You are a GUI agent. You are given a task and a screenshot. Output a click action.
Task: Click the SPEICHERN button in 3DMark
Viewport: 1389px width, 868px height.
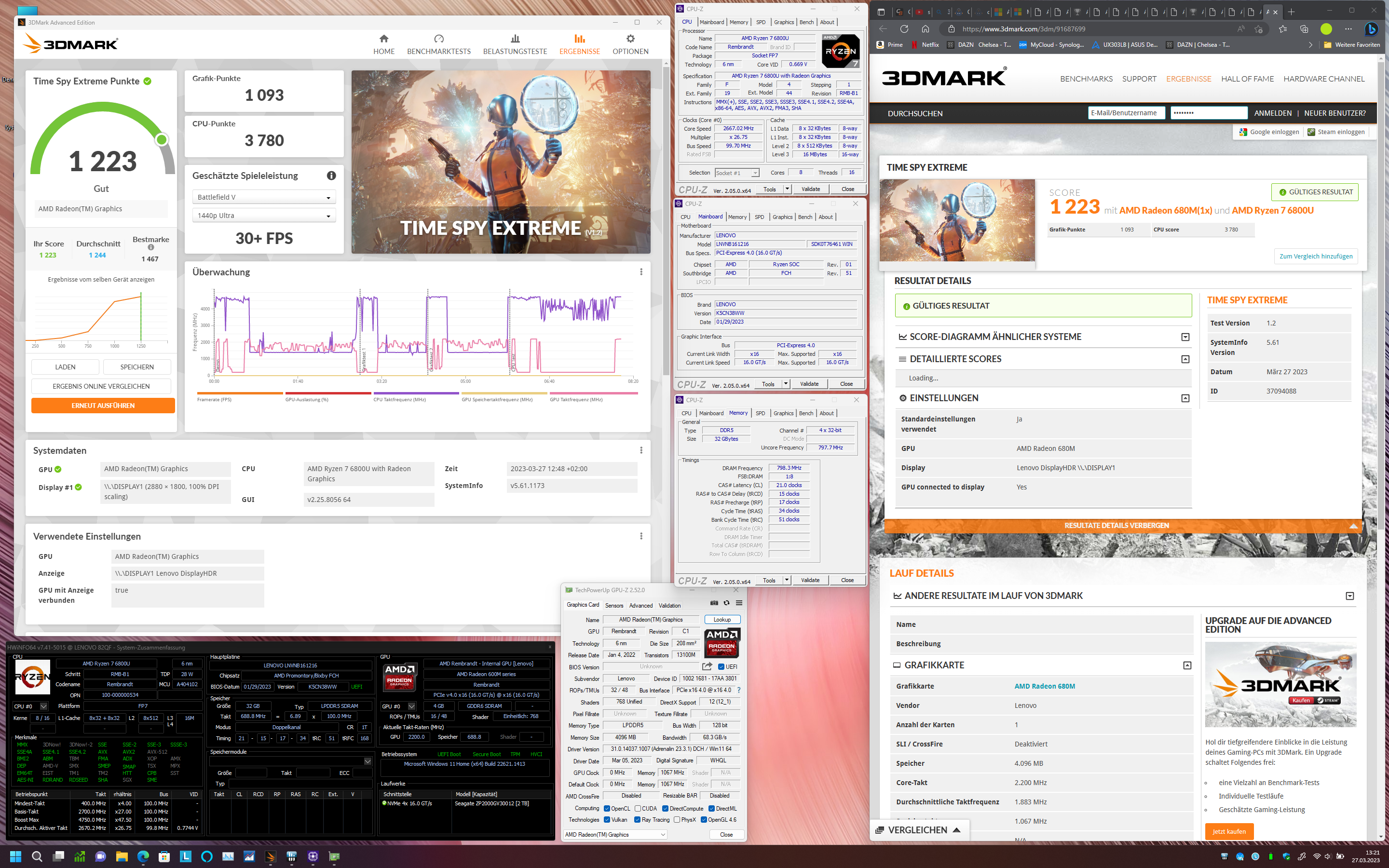tap(137, 367)
